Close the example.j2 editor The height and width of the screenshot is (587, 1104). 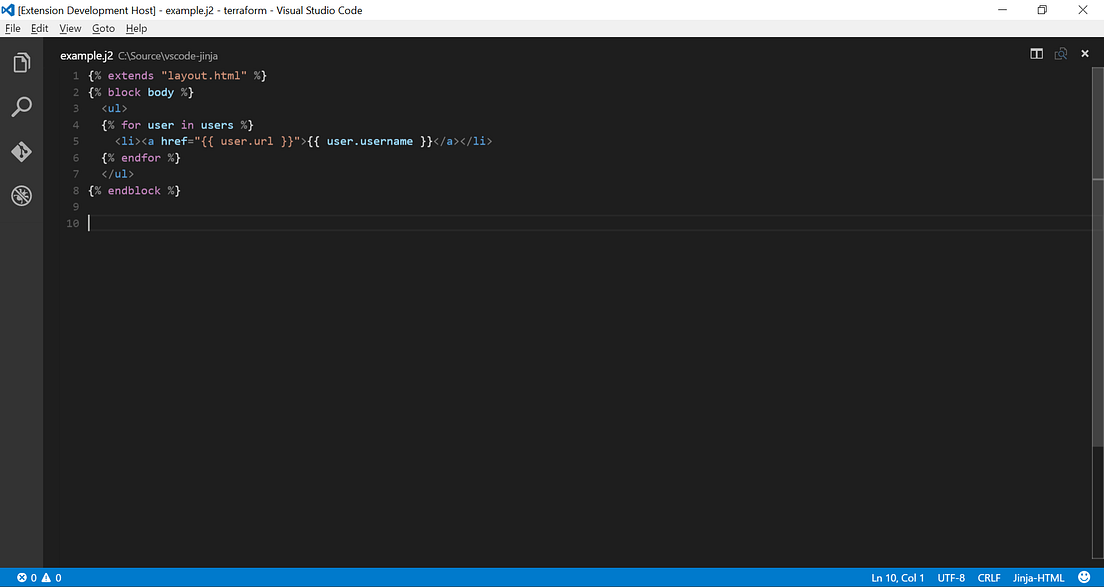[x=1085, y=53]
